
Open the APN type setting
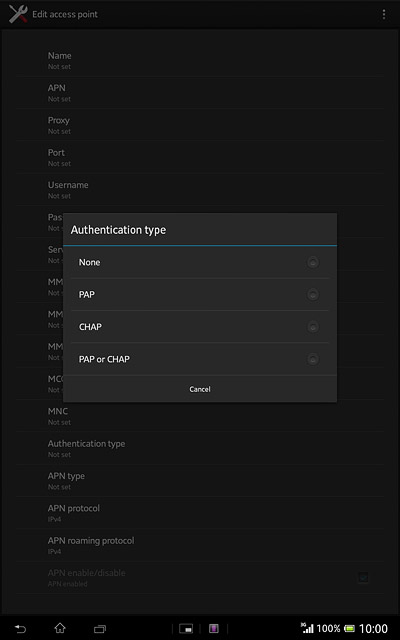200,481
